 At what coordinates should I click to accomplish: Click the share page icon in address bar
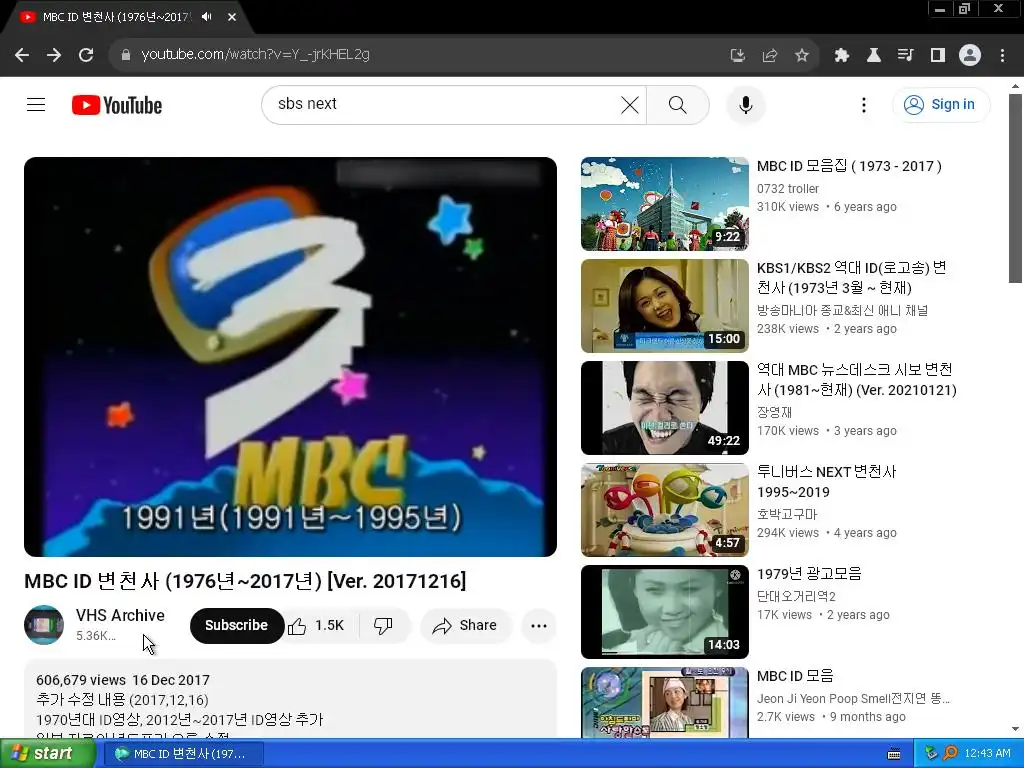point(770,56)
